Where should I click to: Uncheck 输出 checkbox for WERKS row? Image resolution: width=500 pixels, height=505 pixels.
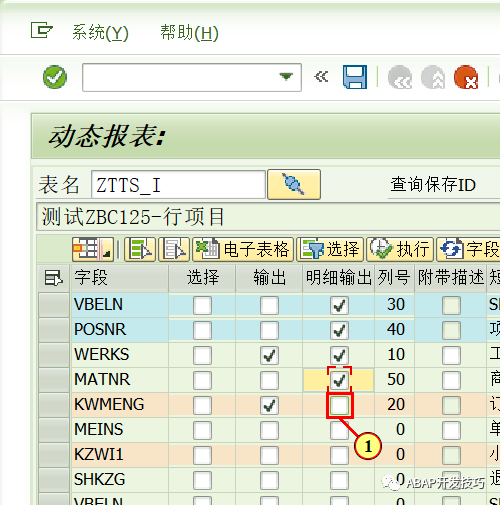click(x=269, y=355)
